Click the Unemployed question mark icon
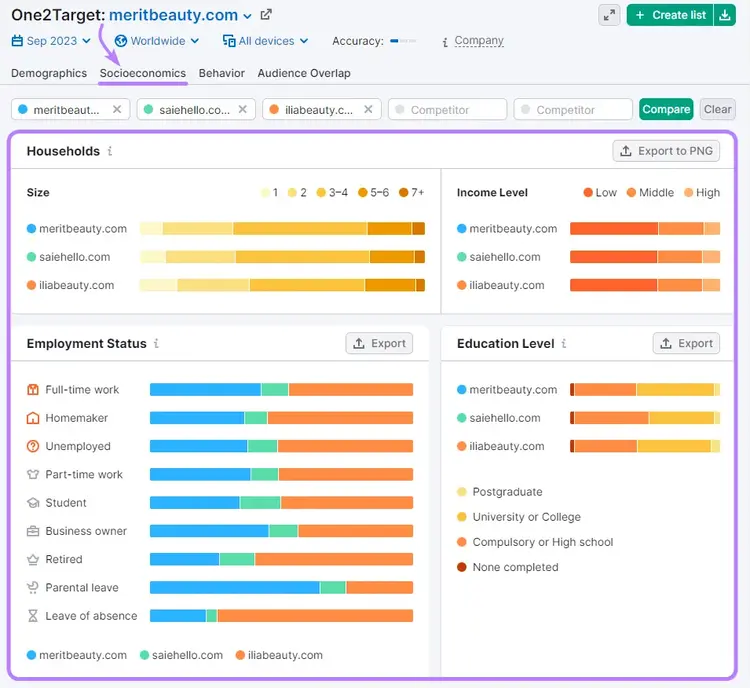The height and width of the screenshot is (688, 750). coord(33,446)
